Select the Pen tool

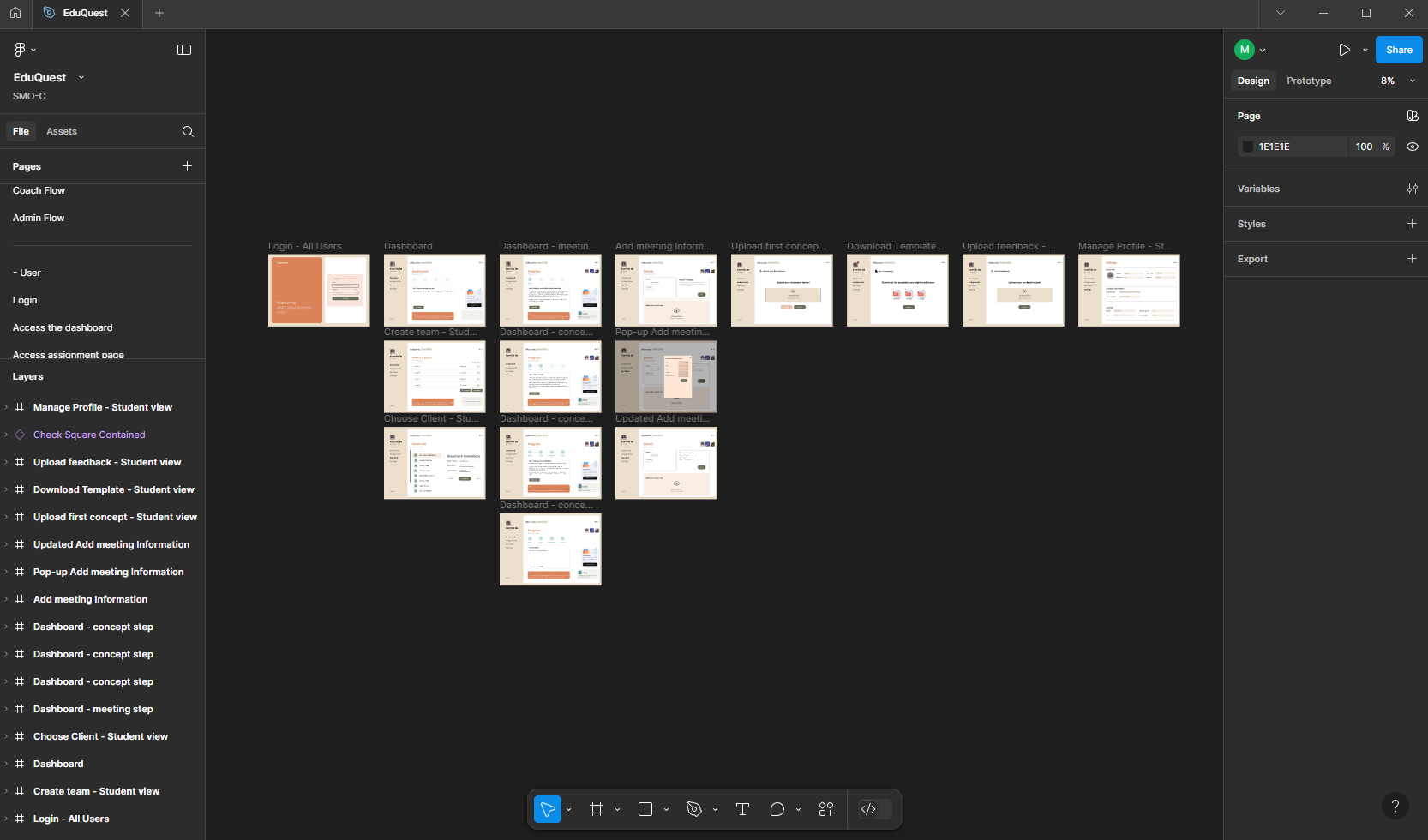point(694,809)
